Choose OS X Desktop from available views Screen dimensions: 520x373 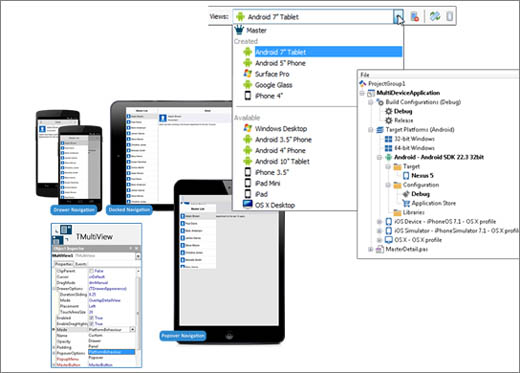[275, 205]
